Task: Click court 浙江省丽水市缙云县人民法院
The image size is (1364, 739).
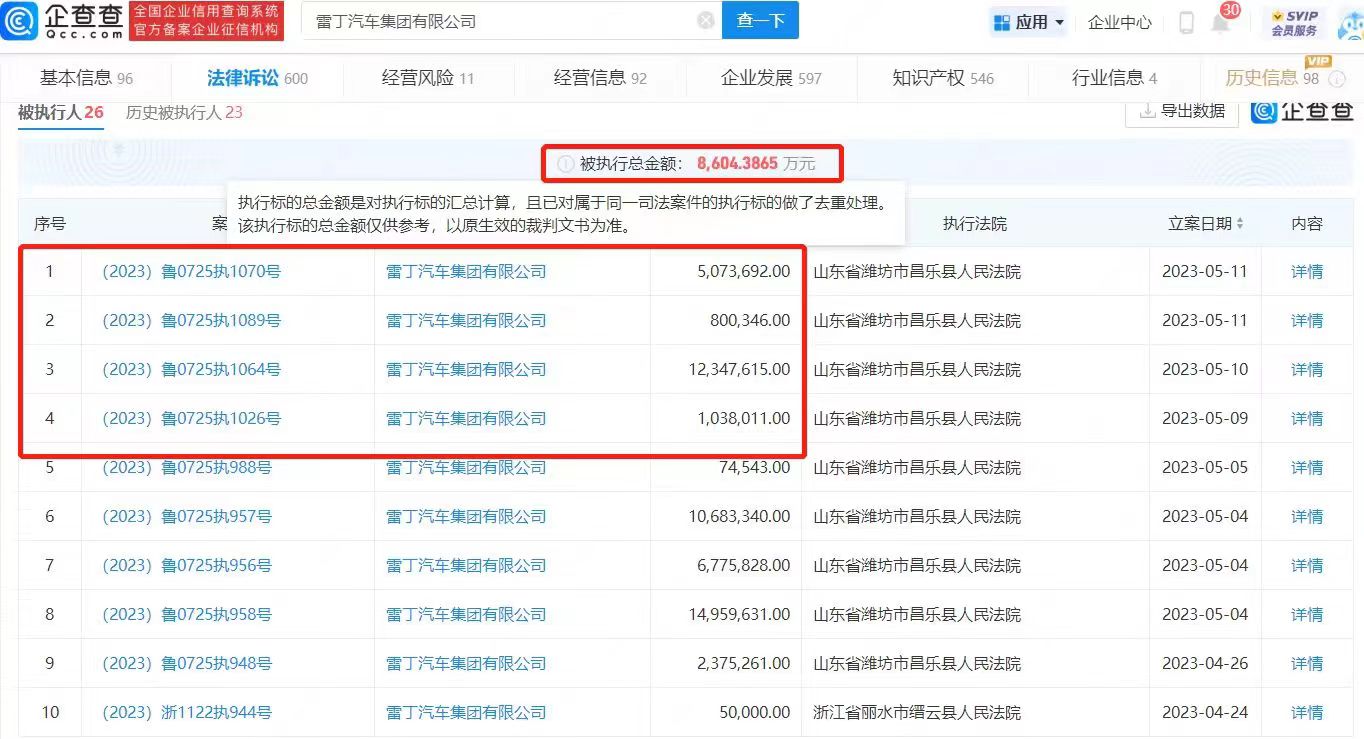Action: point(917,712)
